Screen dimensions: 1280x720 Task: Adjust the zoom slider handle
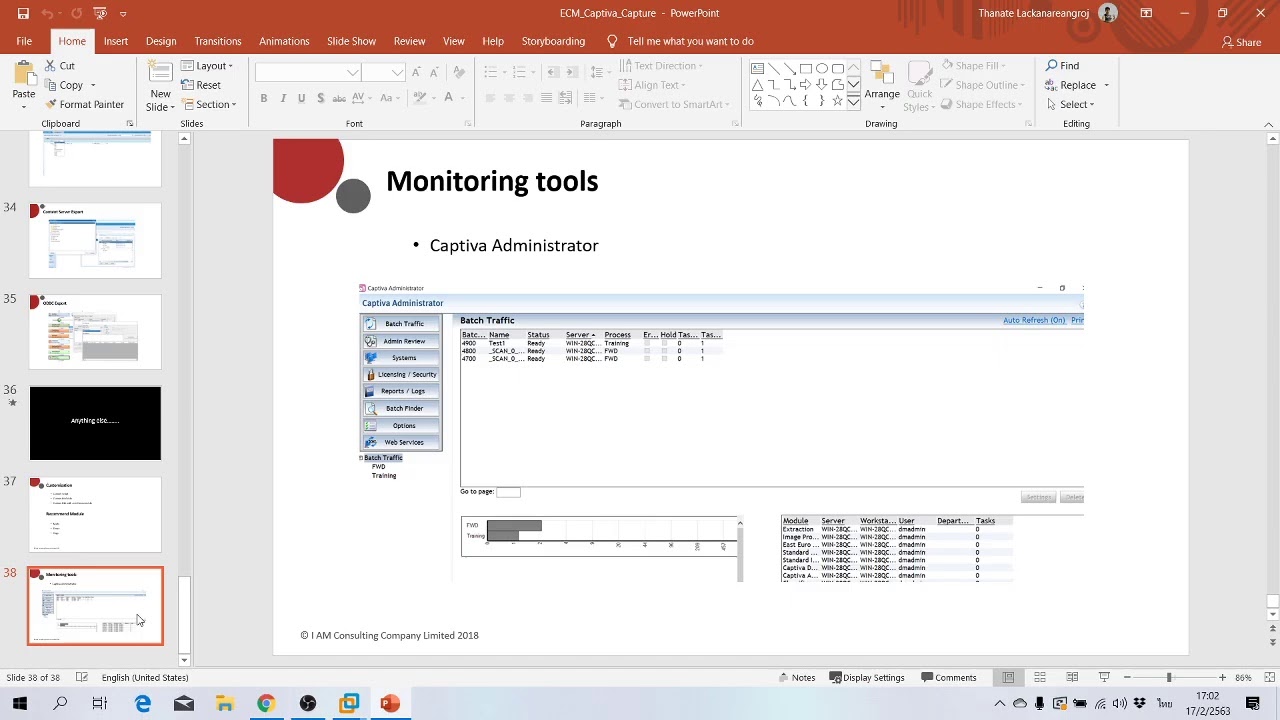click(x=1168, y=677)
